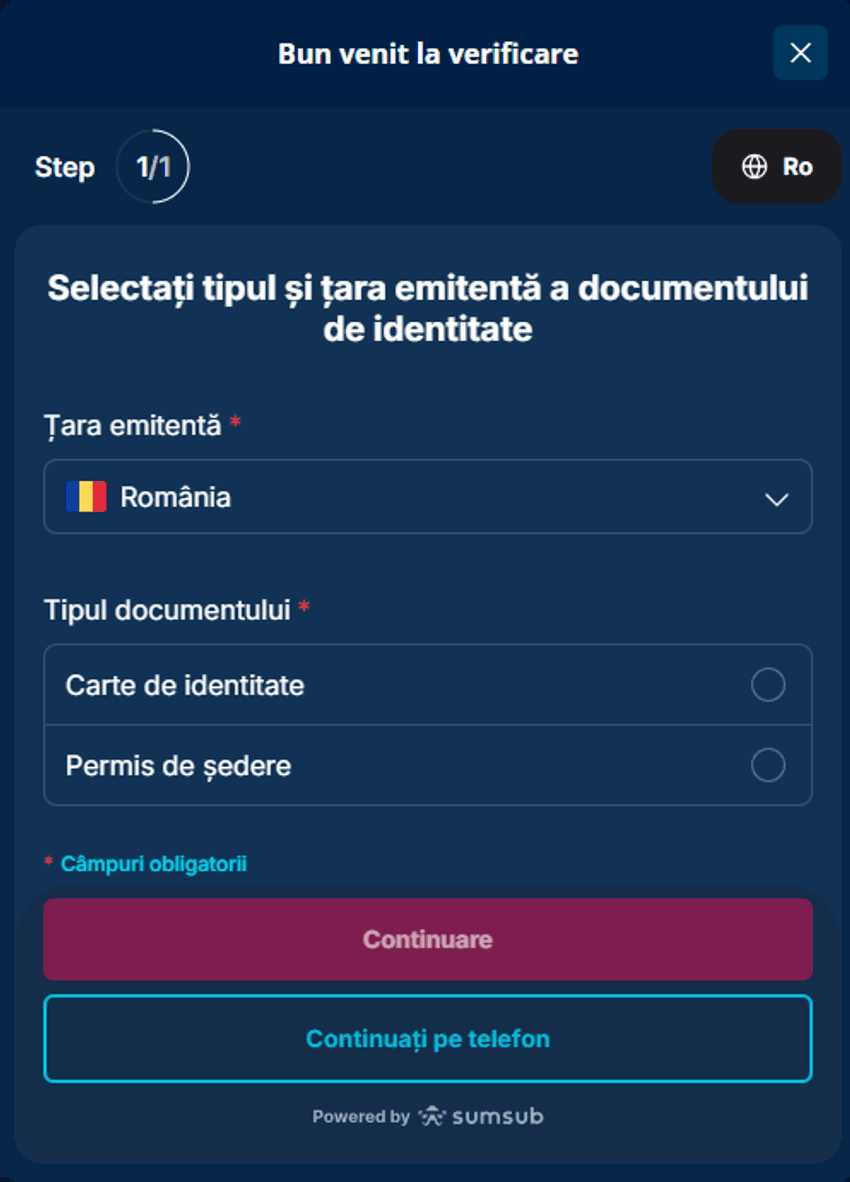Select the Permis de ședere radio button
Image resolution: width=850 pixels, height=1182 pixels.
pyautogui.click(x=768, y=765)
